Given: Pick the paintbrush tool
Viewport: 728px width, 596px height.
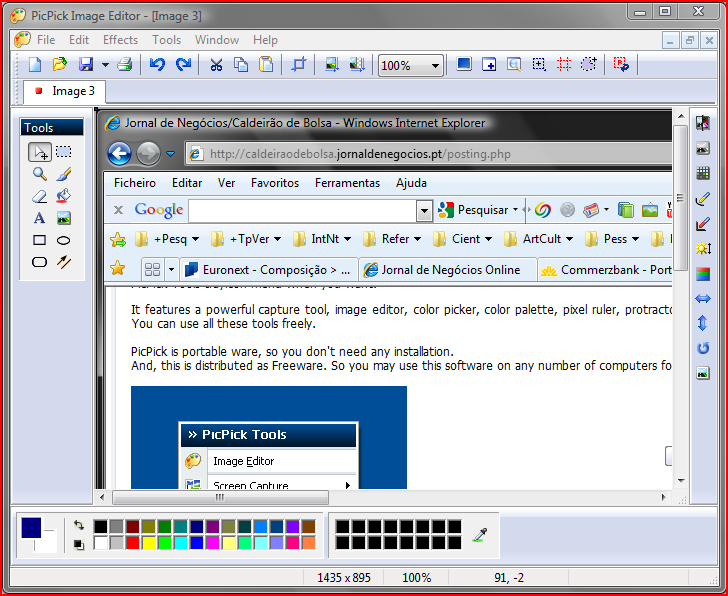Looking at the screenshot, I should tap(64, 174).
